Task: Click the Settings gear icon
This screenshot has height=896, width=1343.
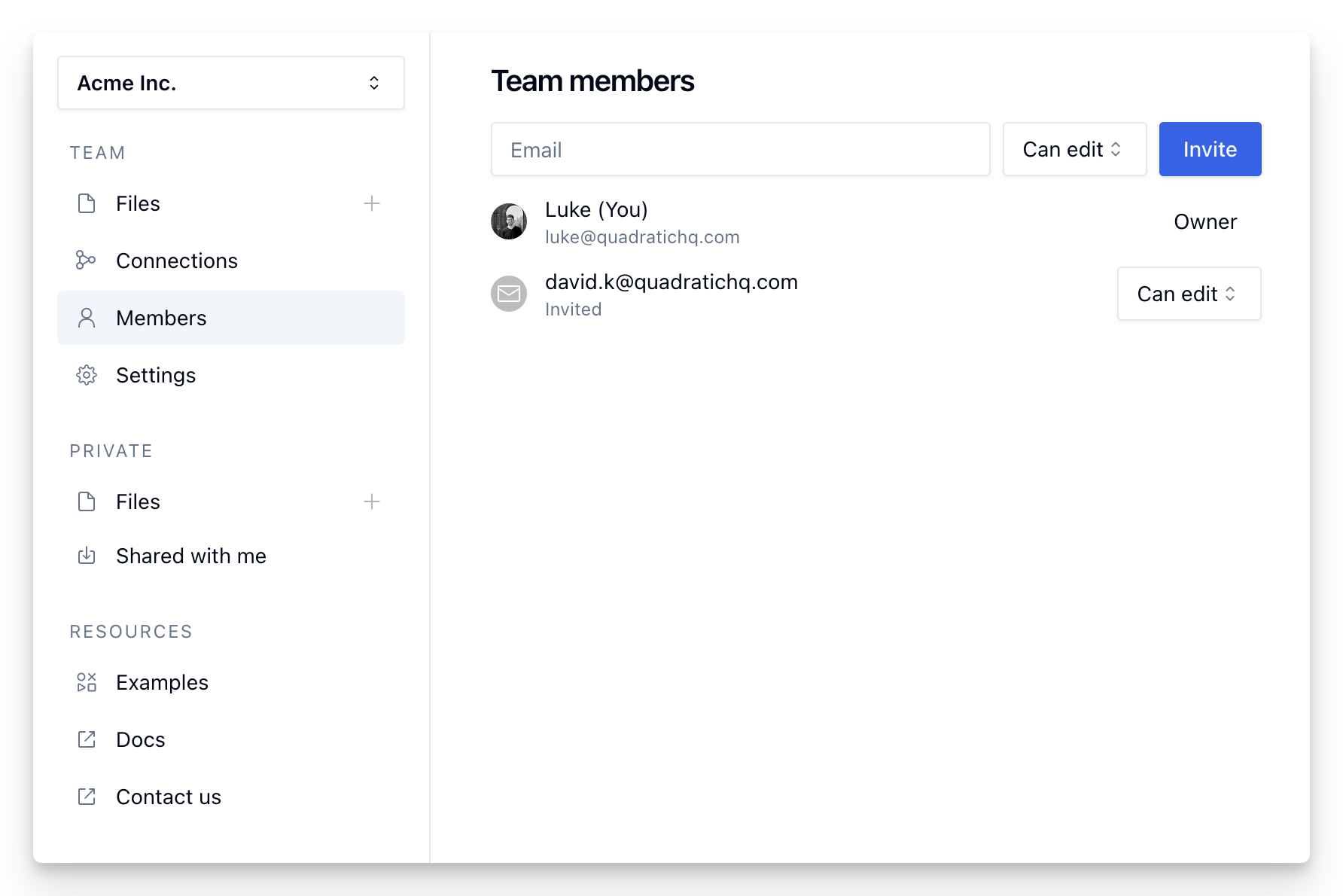Action: tap(87, 375)
